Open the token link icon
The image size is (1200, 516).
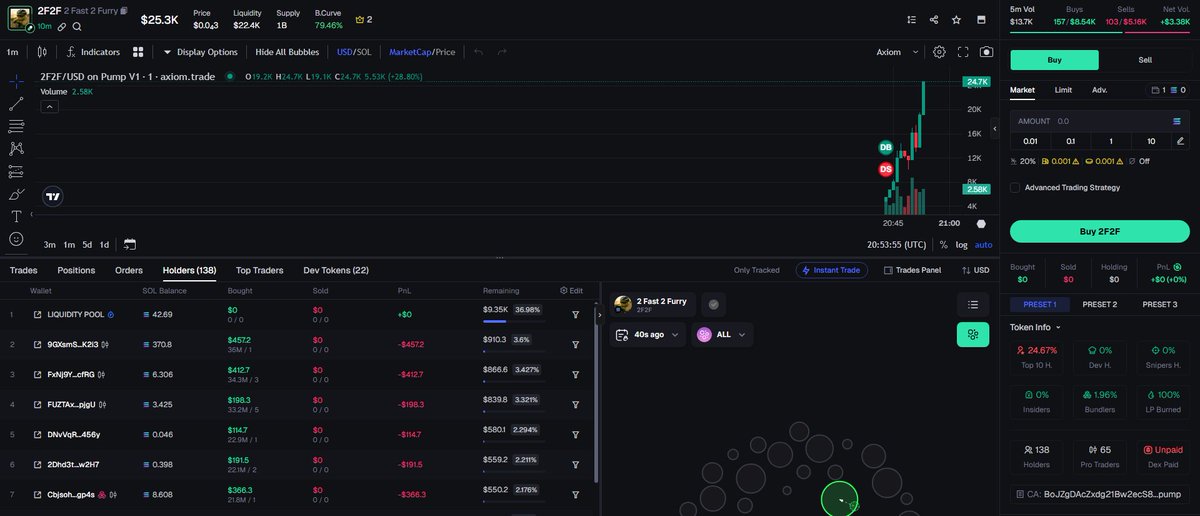(62, 27)
